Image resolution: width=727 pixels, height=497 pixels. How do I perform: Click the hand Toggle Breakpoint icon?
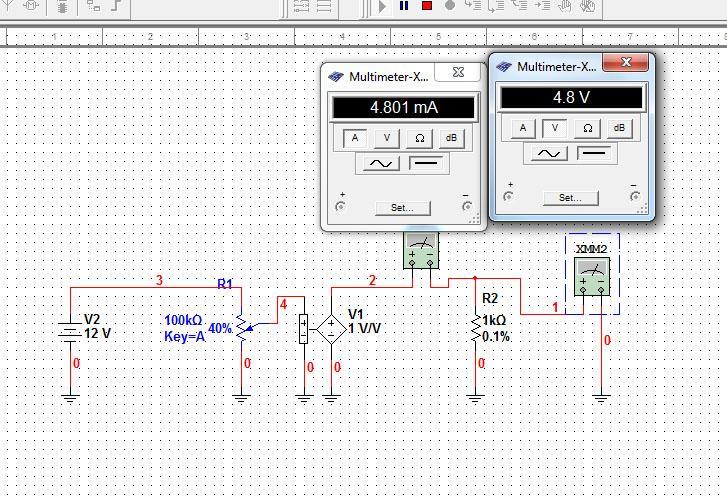click(565, 6)
